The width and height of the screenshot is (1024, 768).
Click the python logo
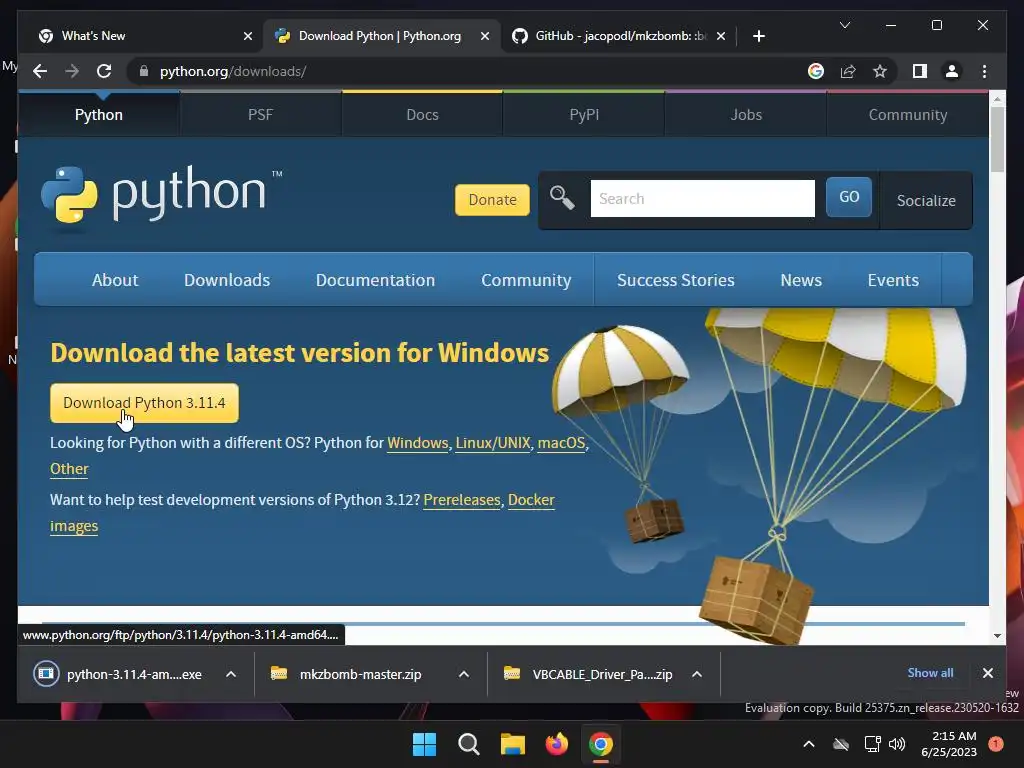(x=161, y=195)
